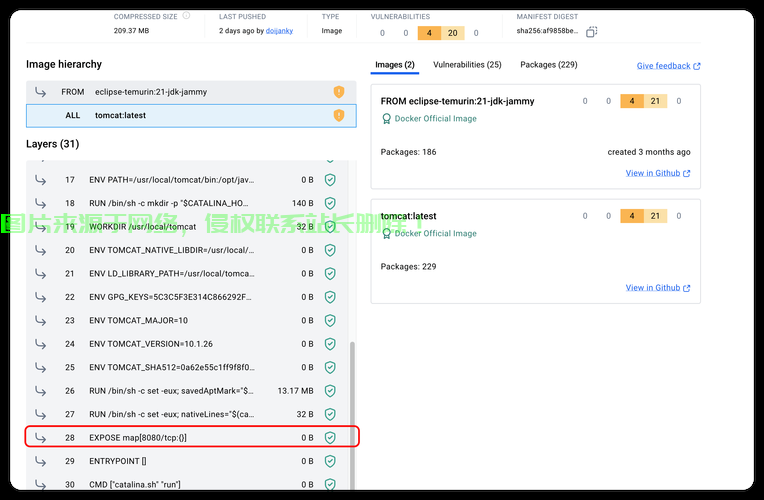Click the green shield for layer 25
Image resolution: width=764 pixels, height=500 pixels.
330,367
